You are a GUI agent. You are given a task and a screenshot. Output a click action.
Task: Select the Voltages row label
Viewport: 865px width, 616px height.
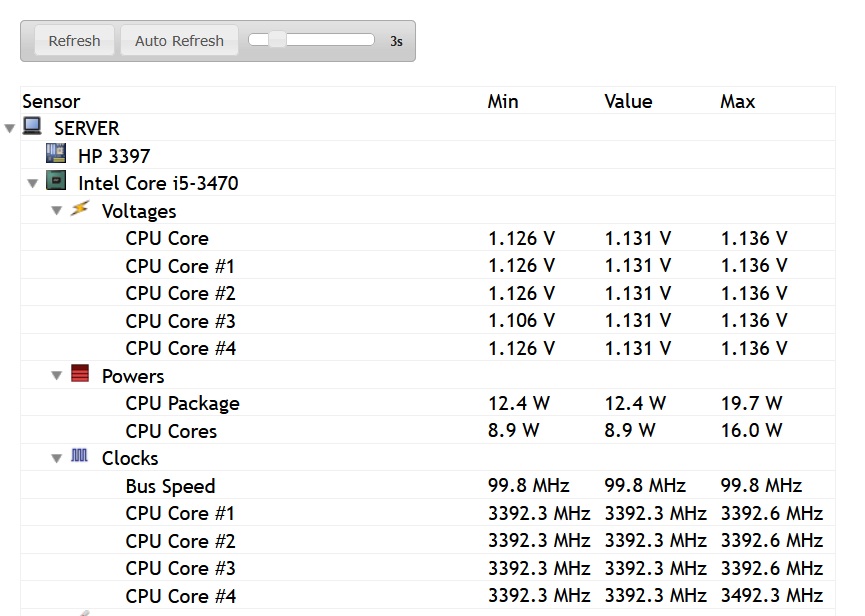pos(139,211)
